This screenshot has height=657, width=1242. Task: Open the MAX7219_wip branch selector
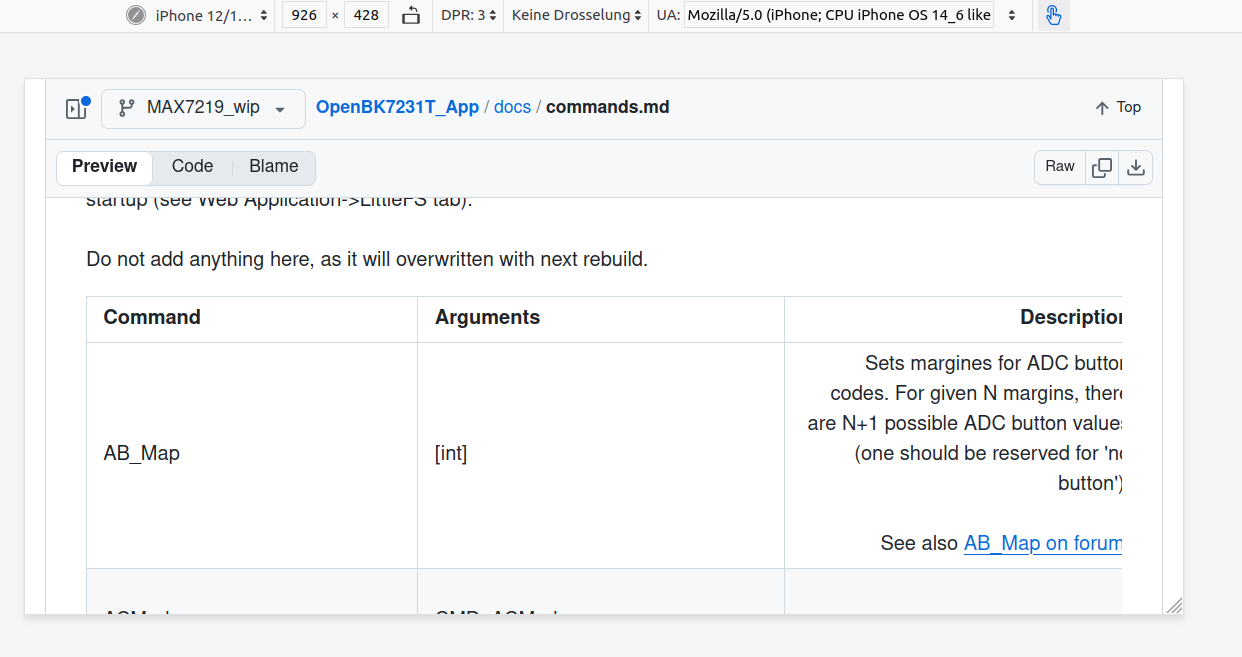(x=203, y=108)
